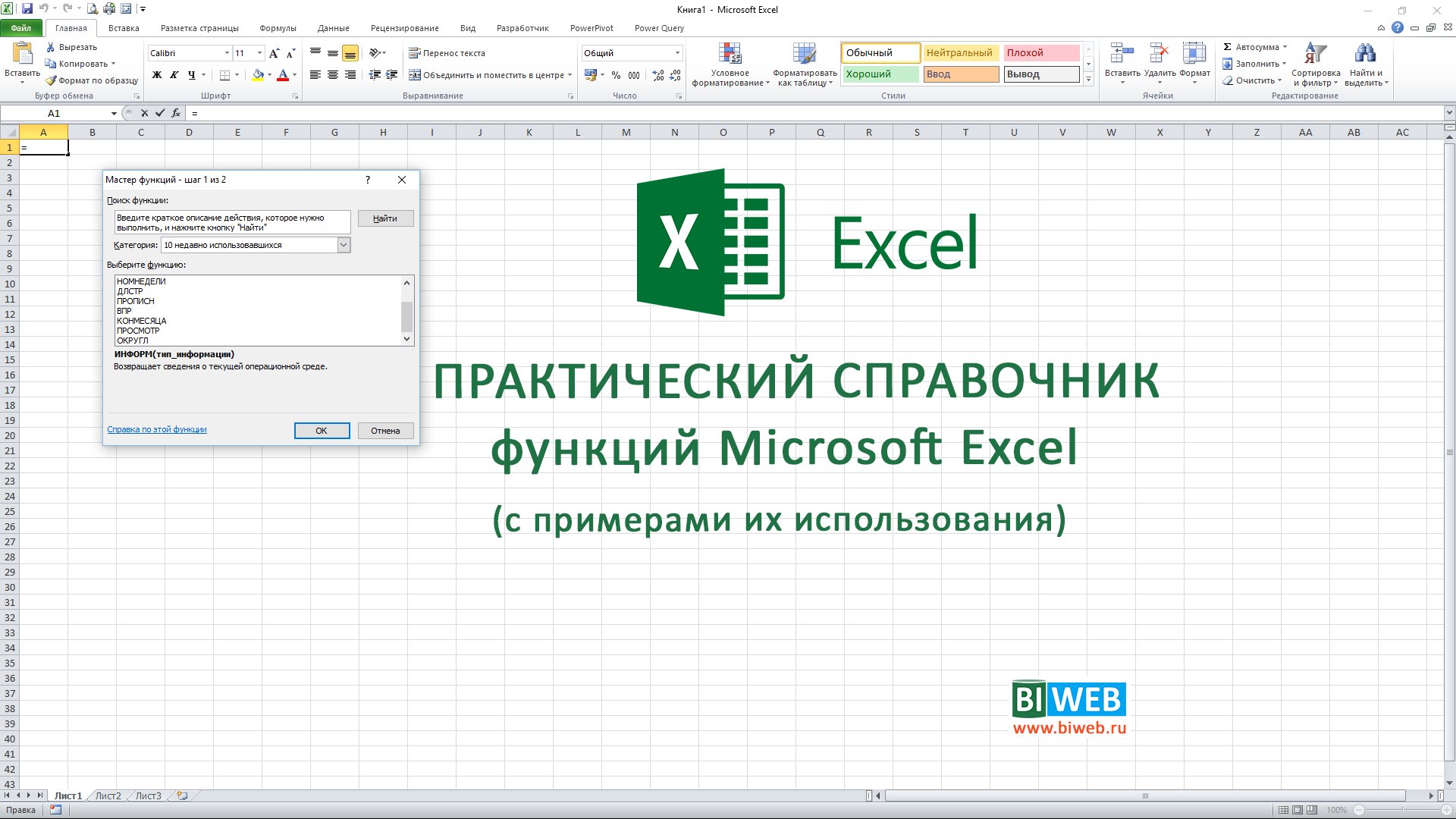Switch to the Вставка ribbon tab
Viewport: 1456px width, 819px height.
(x=124, y=28)
